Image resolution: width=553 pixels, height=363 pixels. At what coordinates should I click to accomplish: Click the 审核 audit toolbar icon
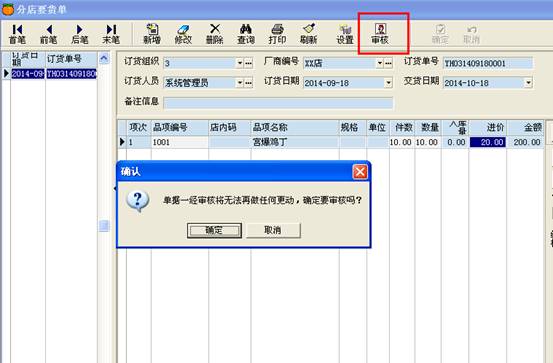click(x=380, y=34)
